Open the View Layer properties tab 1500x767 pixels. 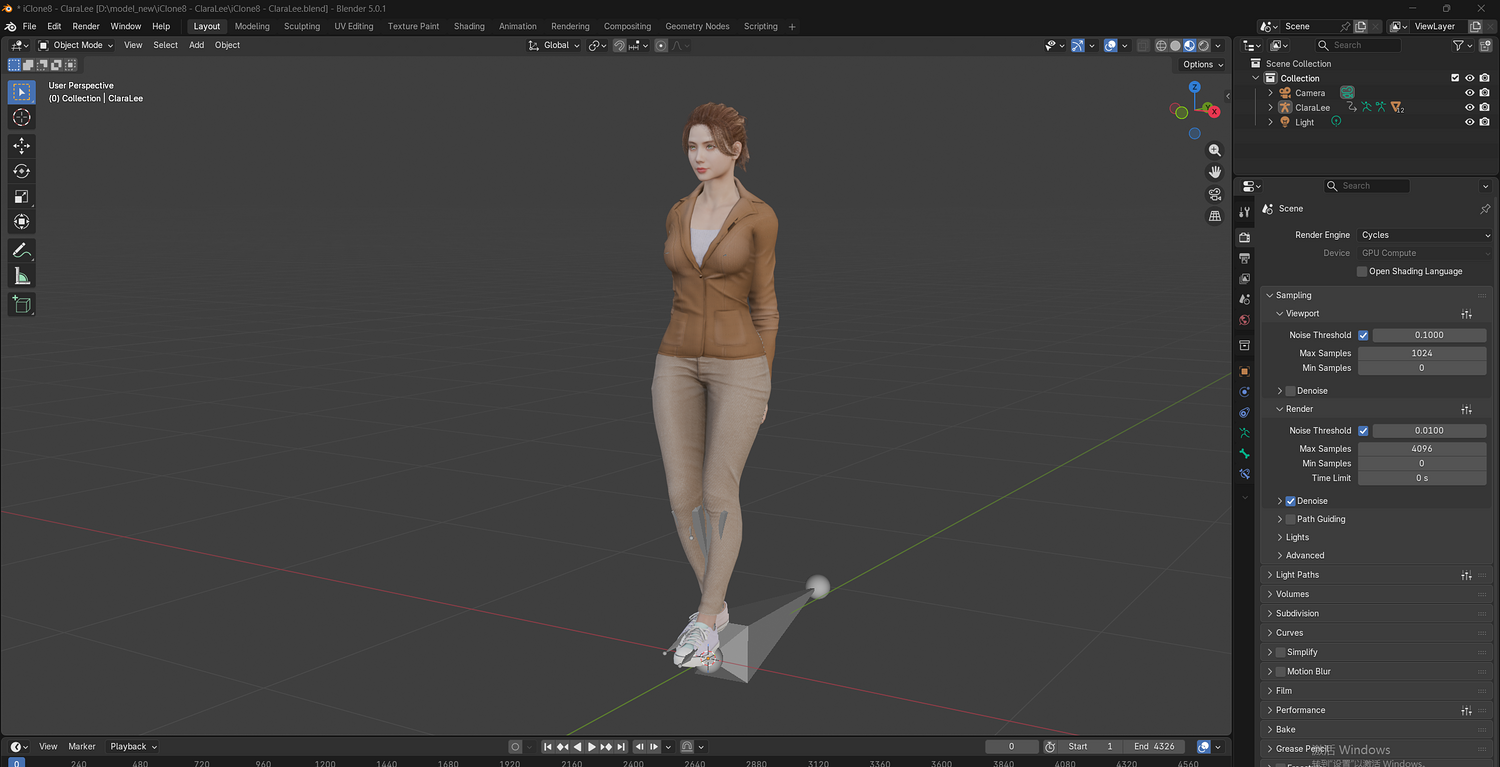[1244, 278]
